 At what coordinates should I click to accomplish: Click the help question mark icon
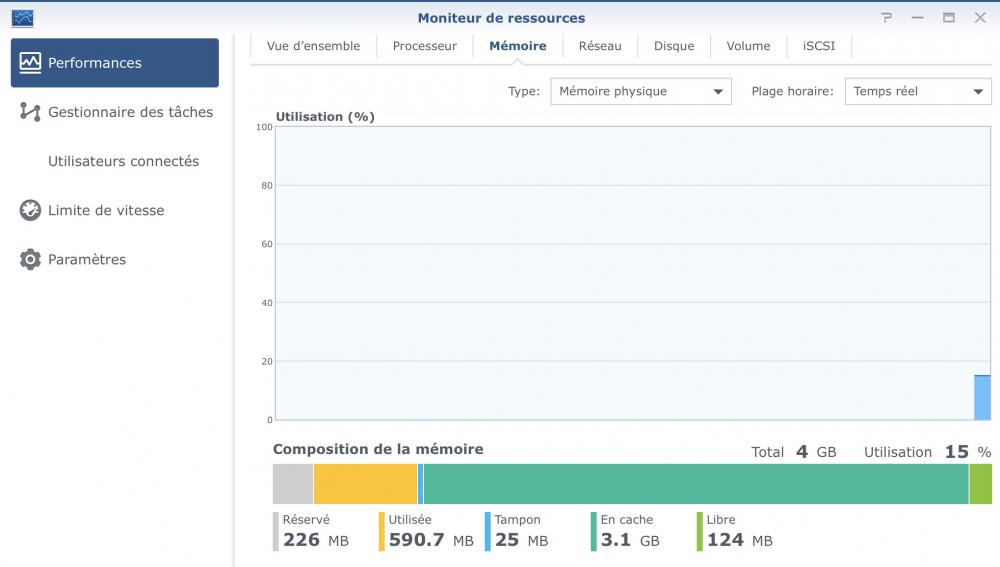887,18
